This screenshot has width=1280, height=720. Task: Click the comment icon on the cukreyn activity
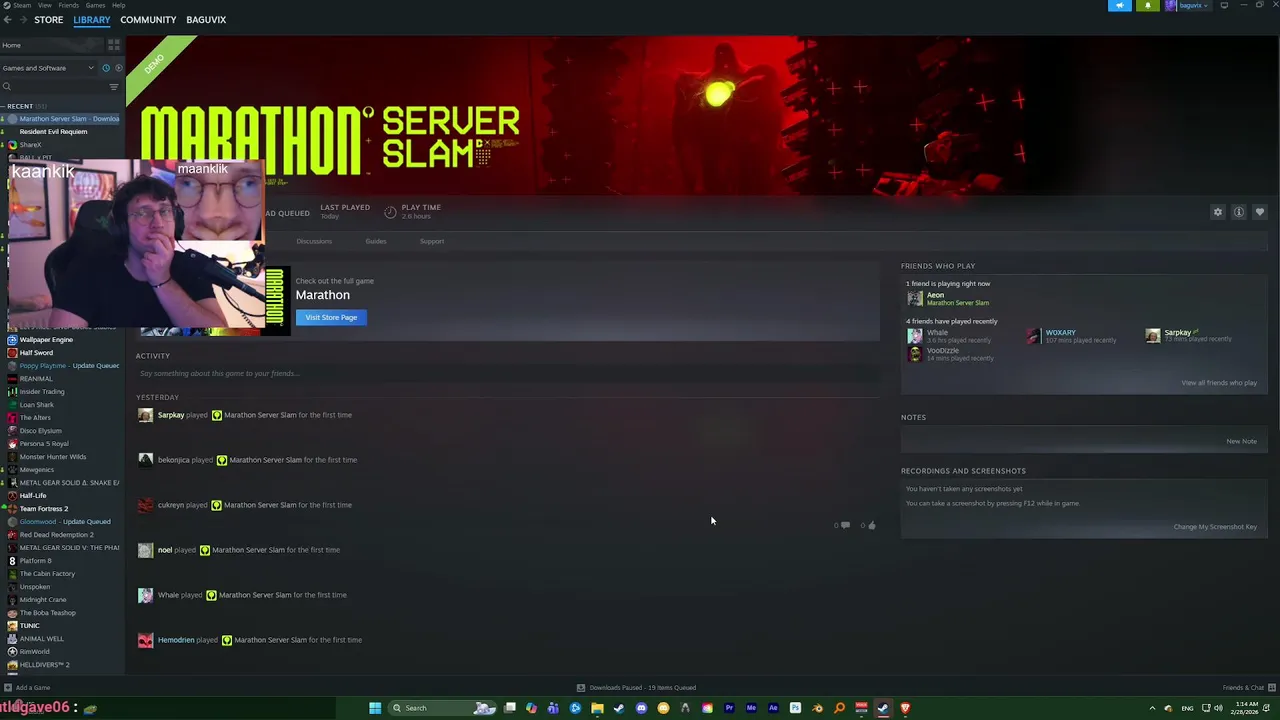coord(845,525)
